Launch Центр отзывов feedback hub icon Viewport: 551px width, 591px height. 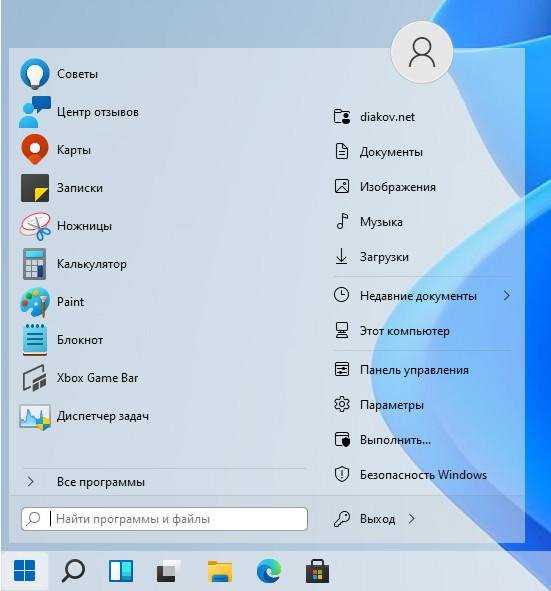[35, 112]
